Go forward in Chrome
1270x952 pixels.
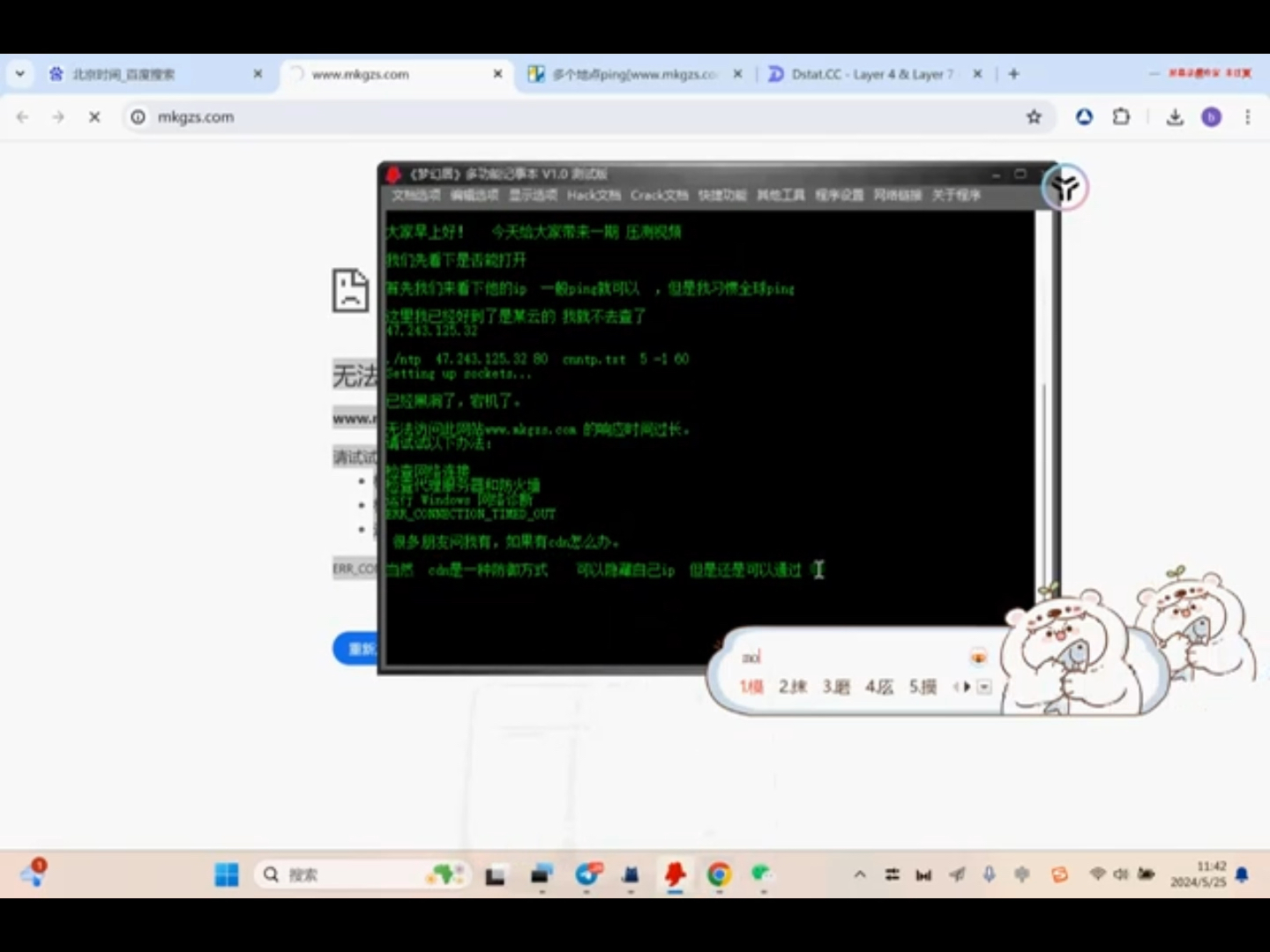[58, 116]
